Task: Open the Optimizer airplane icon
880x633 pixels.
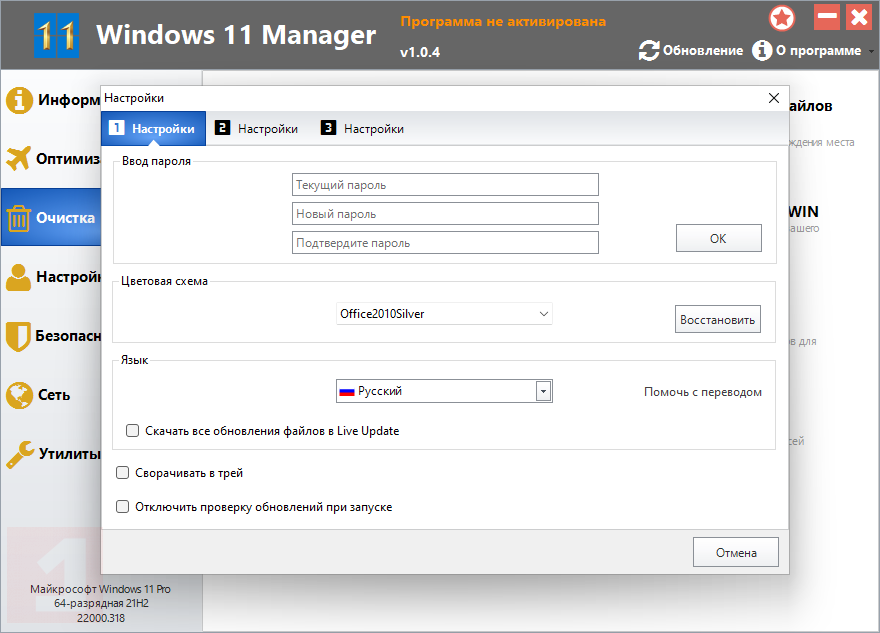Action: pos(19,158)
